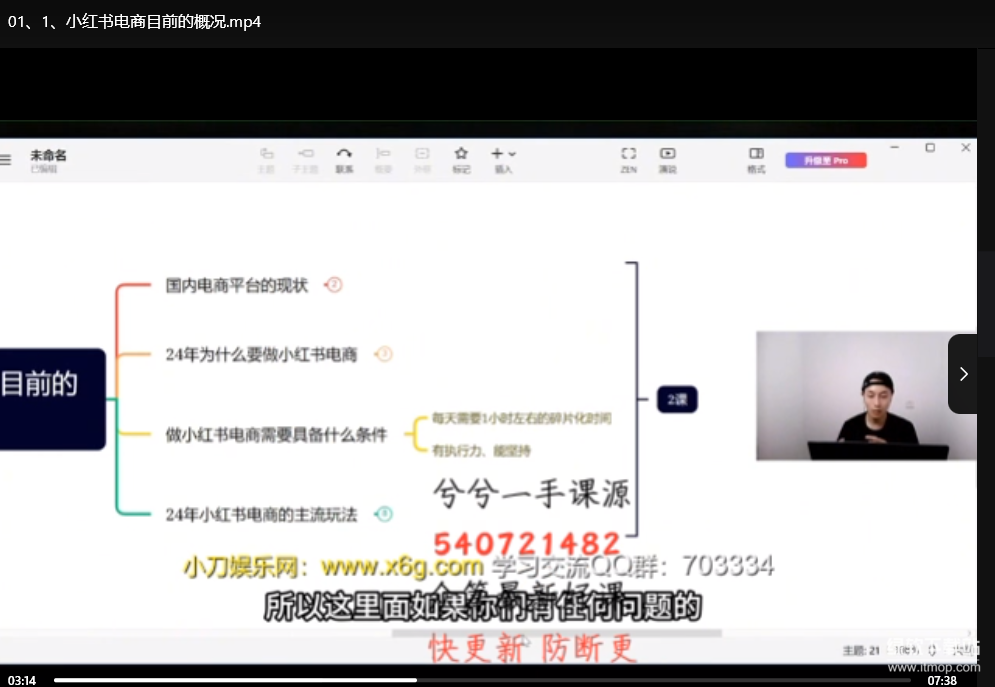The image size is (995, 687).
Task: Select the 有执行力、能坚持 subtopic
Action: 481,451
